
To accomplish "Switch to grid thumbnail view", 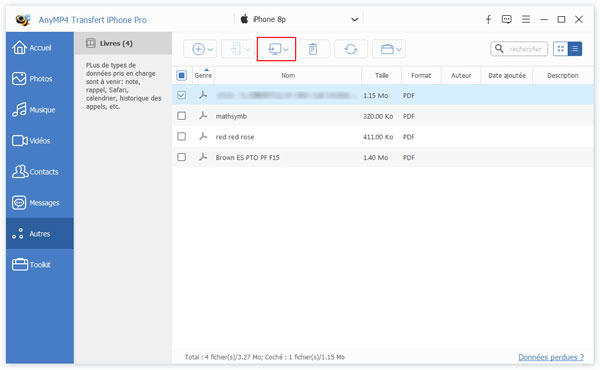I will point(561,49).
